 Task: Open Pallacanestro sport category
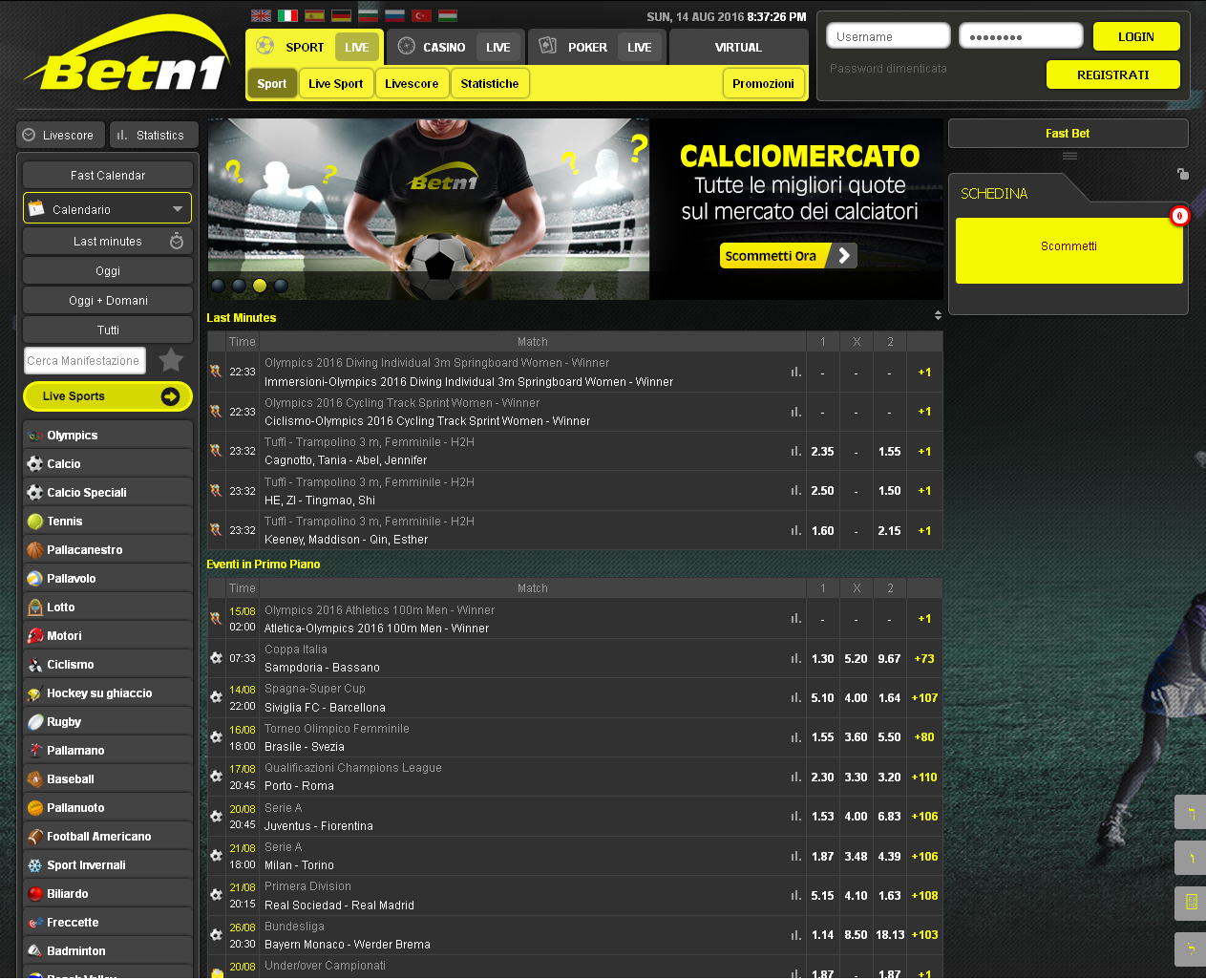point(108,549)
